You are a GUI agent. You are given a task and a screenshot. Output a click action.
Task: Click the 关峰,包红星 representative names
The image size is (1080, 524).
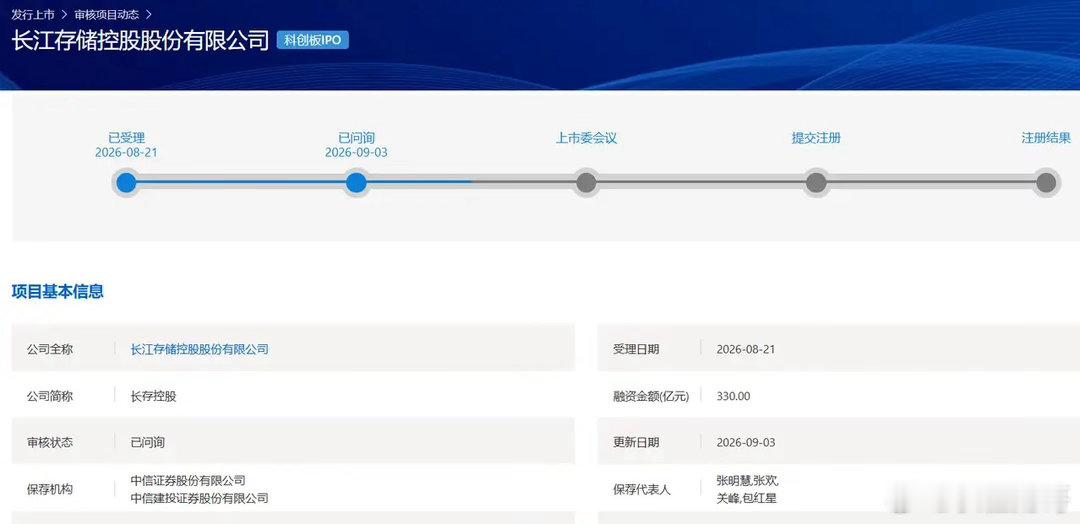coord(747,498)
